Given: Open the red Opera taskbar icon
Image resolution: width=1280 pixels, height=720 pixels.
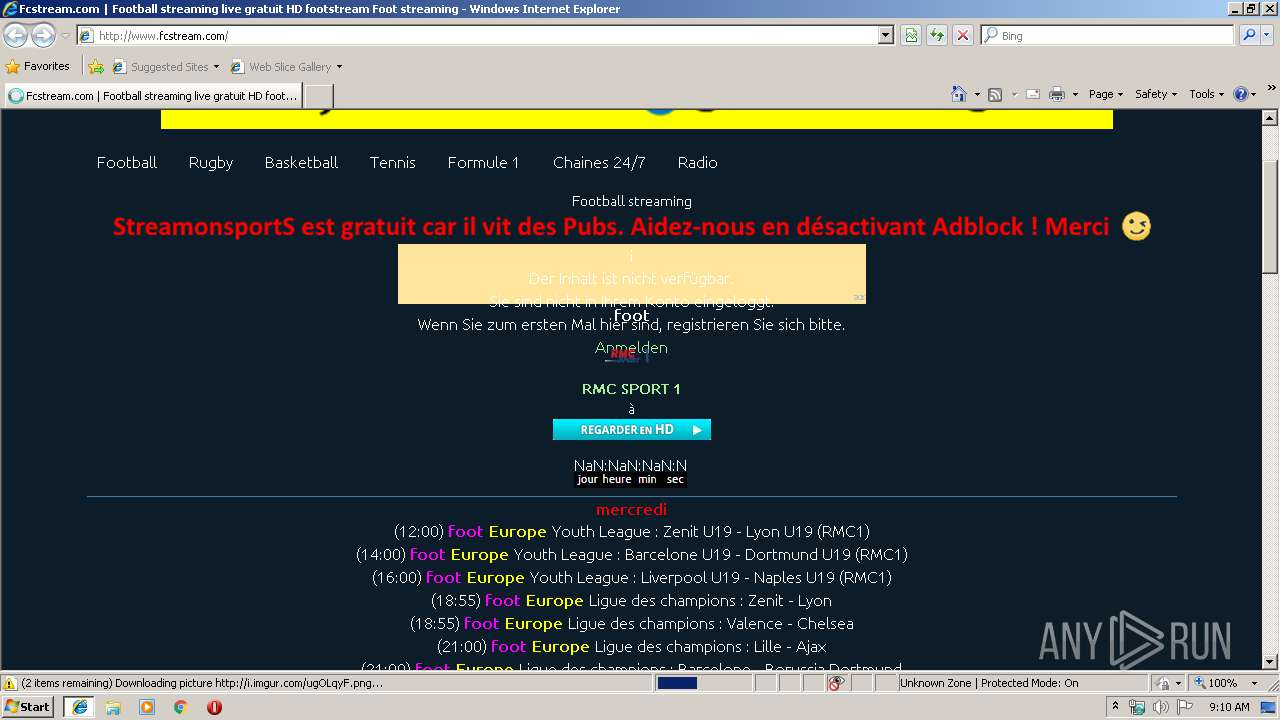Looking at the screenshot, I should click(214, 707).
